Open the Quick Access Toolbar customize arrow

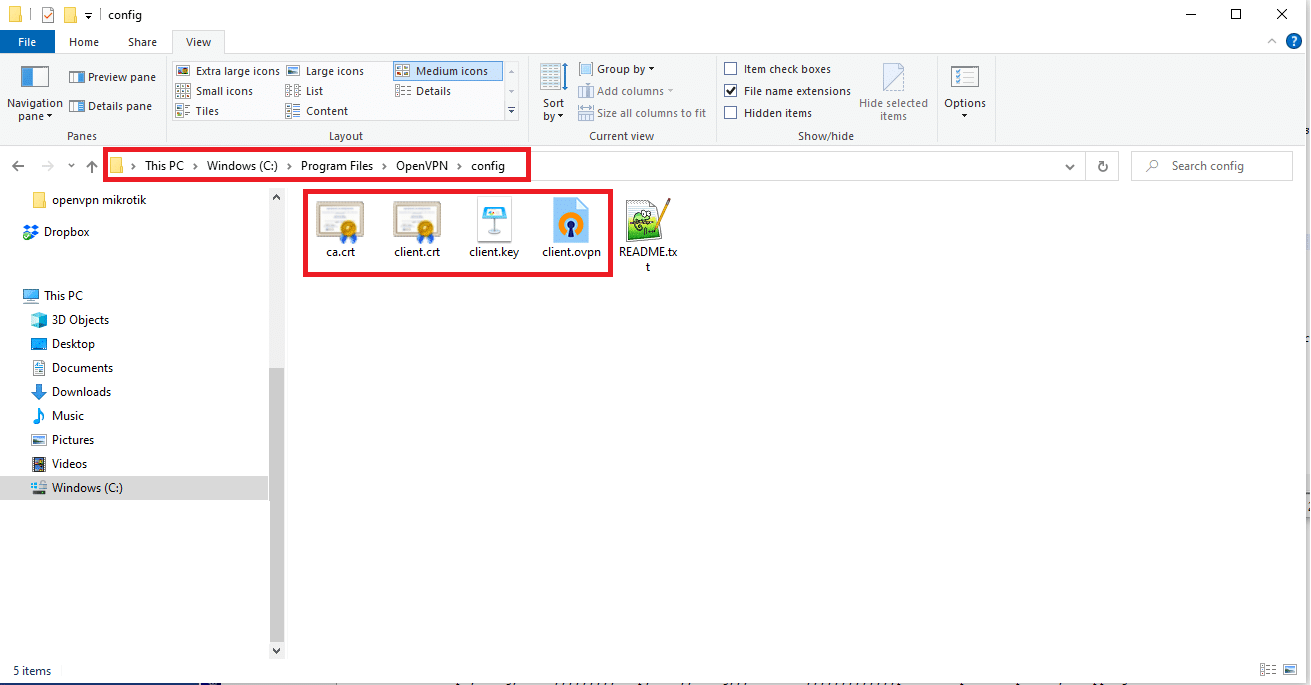[89, 15]
